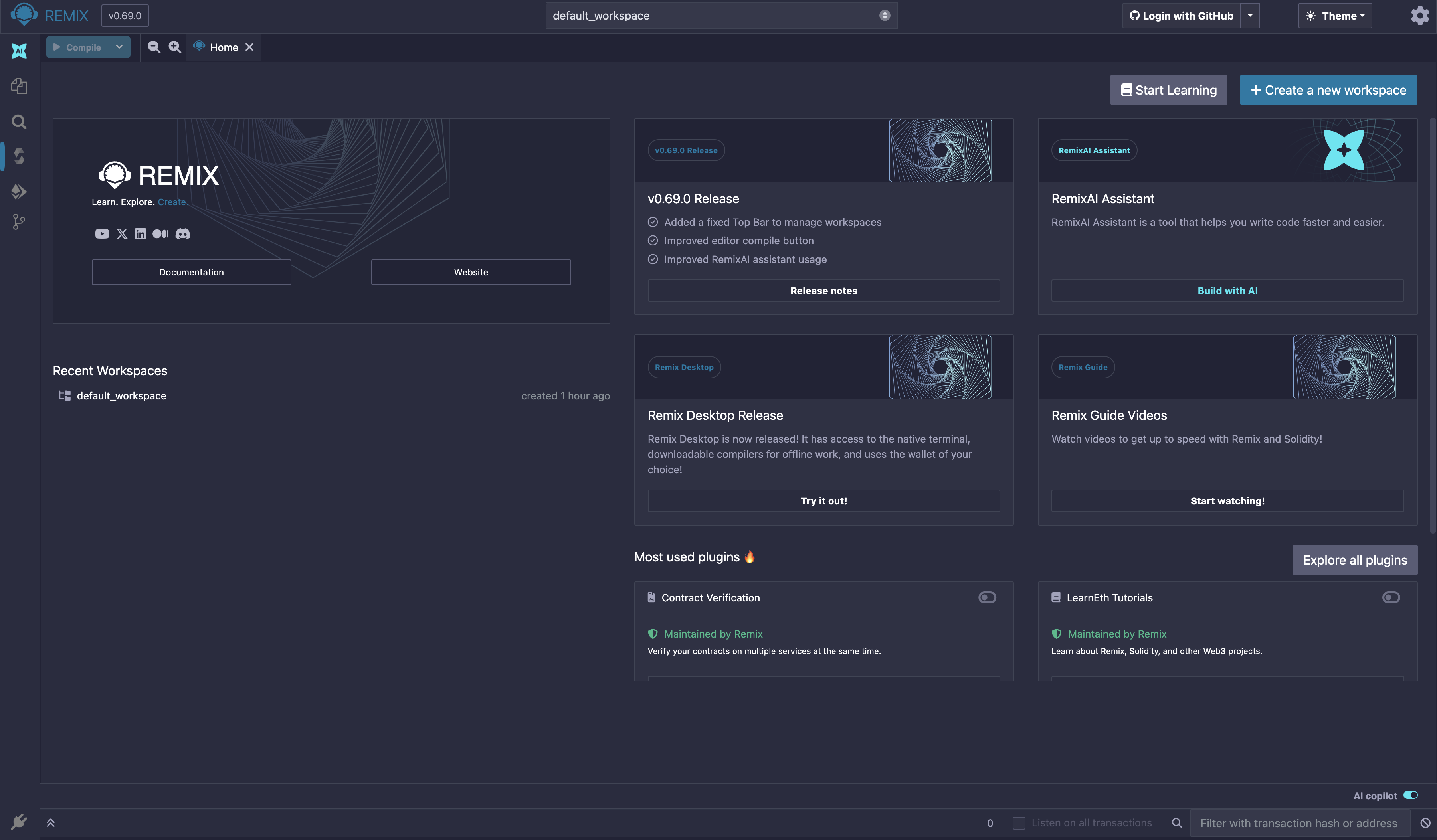Open the Theme dropdown
Screen dimensions: 1437x840
pyautogui.click(x=1335, y=16)
